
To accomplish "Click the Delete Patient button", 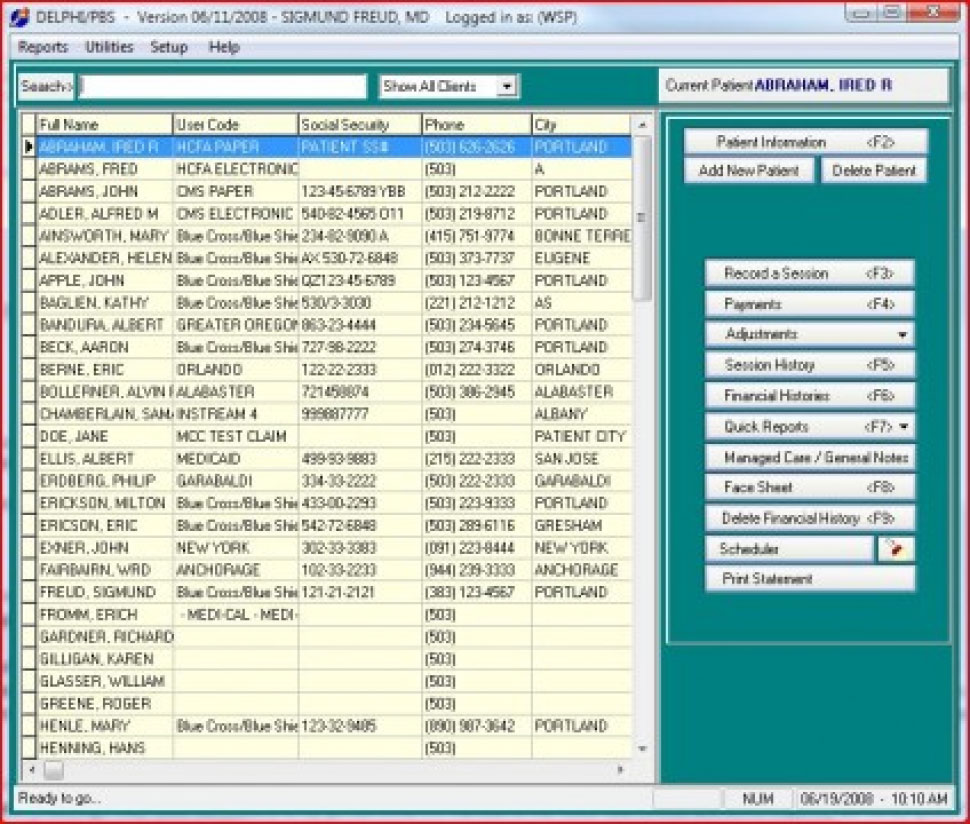I will [x=873, y=171].
